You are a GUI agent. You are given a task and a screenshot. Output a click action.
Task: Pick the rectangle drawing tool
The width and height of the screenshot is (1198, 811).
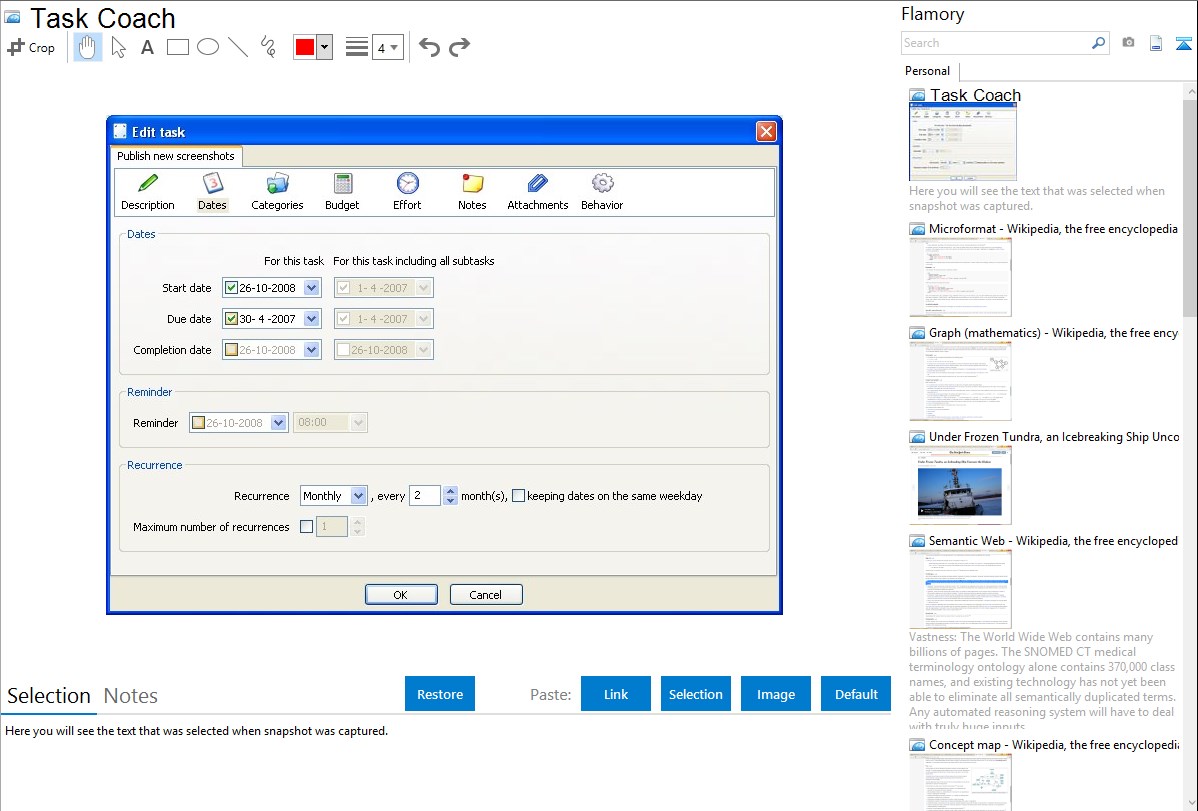(x=177, y=47)
